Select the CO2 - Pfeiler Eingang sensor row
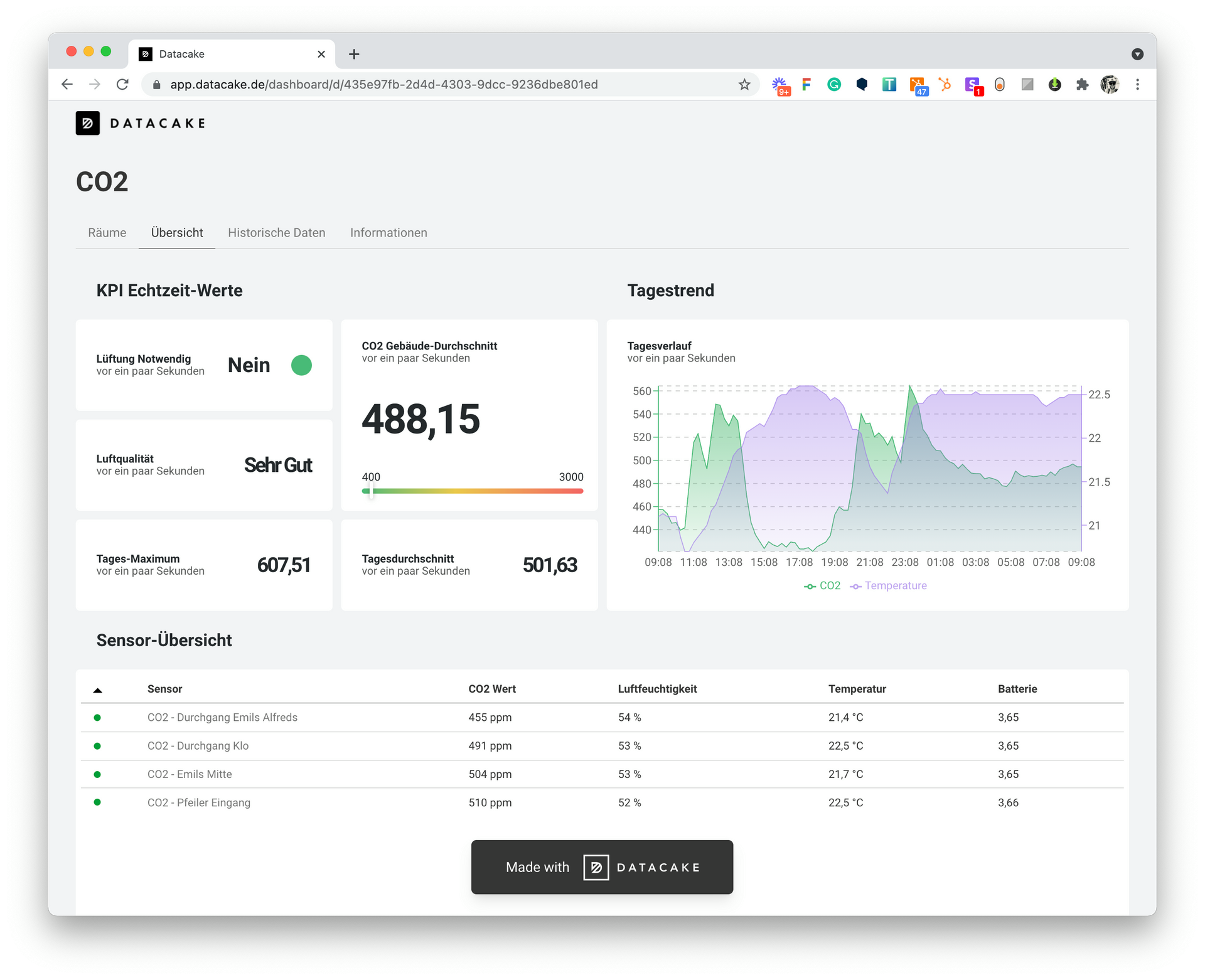The height and width of the screenshot is (980, 1205). point(602,802)
